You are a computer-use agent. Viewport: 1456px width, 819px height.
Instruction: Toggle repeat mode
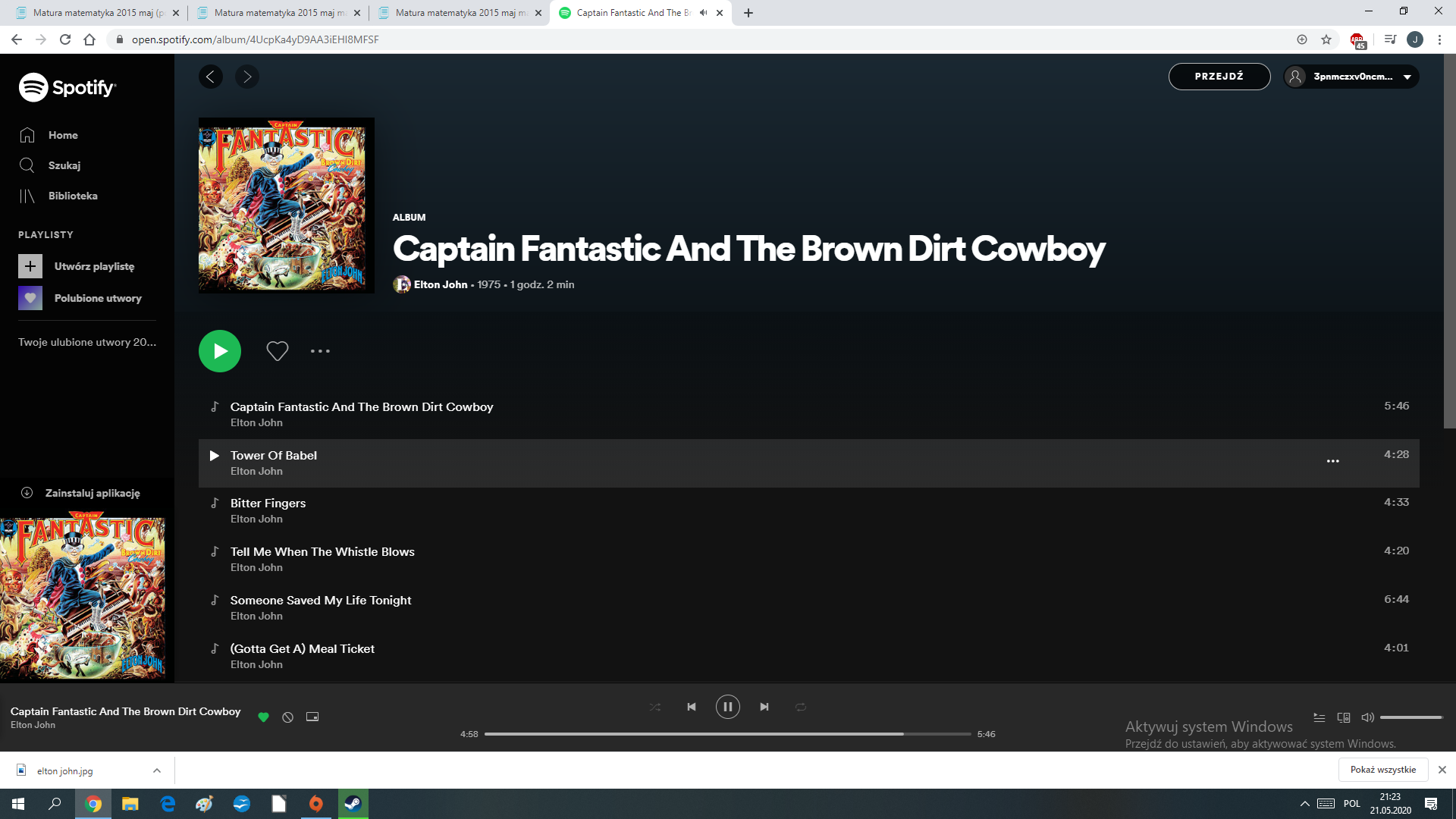801,707
